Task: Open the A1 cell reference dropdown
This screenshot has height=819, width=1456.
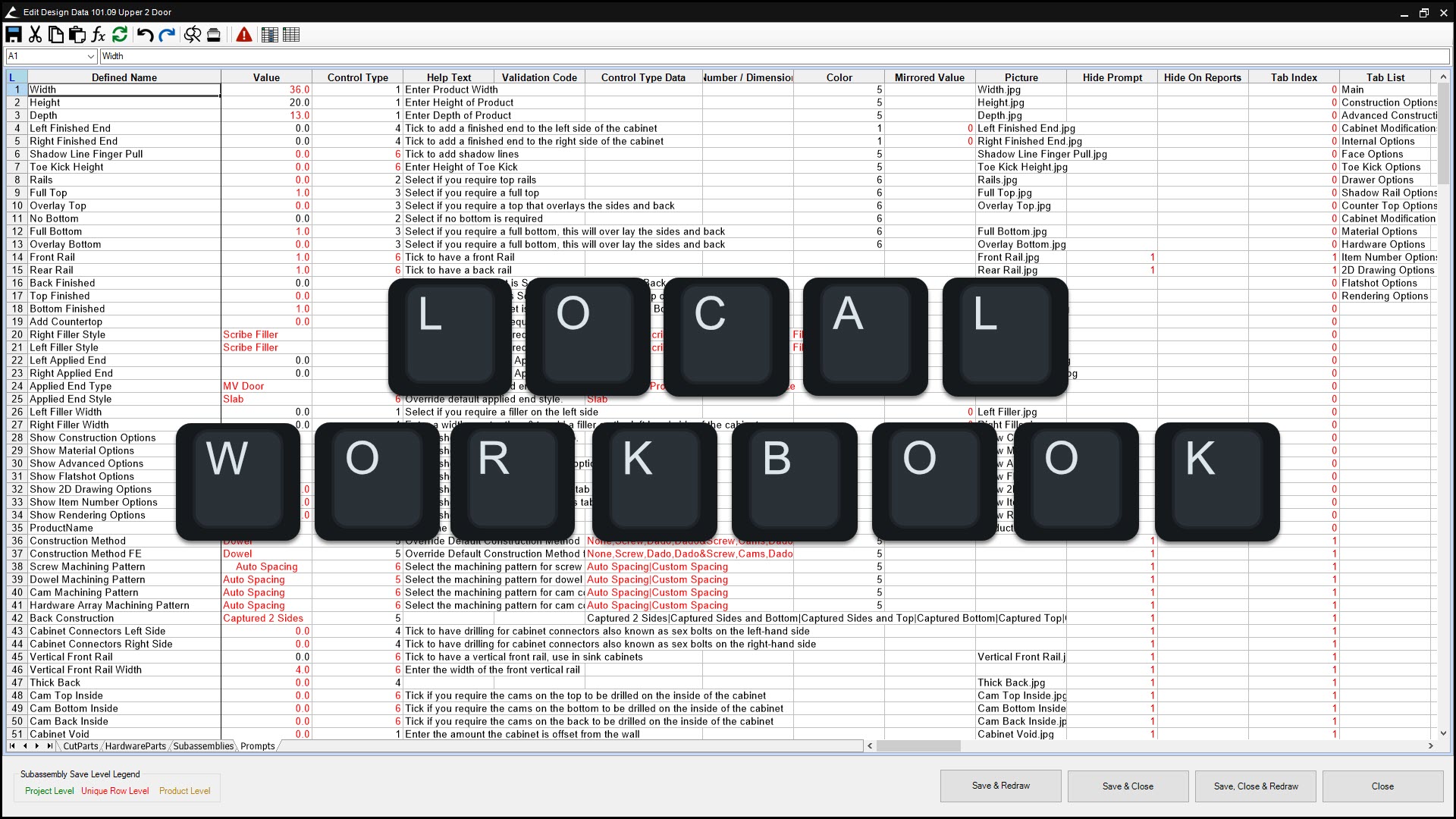Action: 89,56
